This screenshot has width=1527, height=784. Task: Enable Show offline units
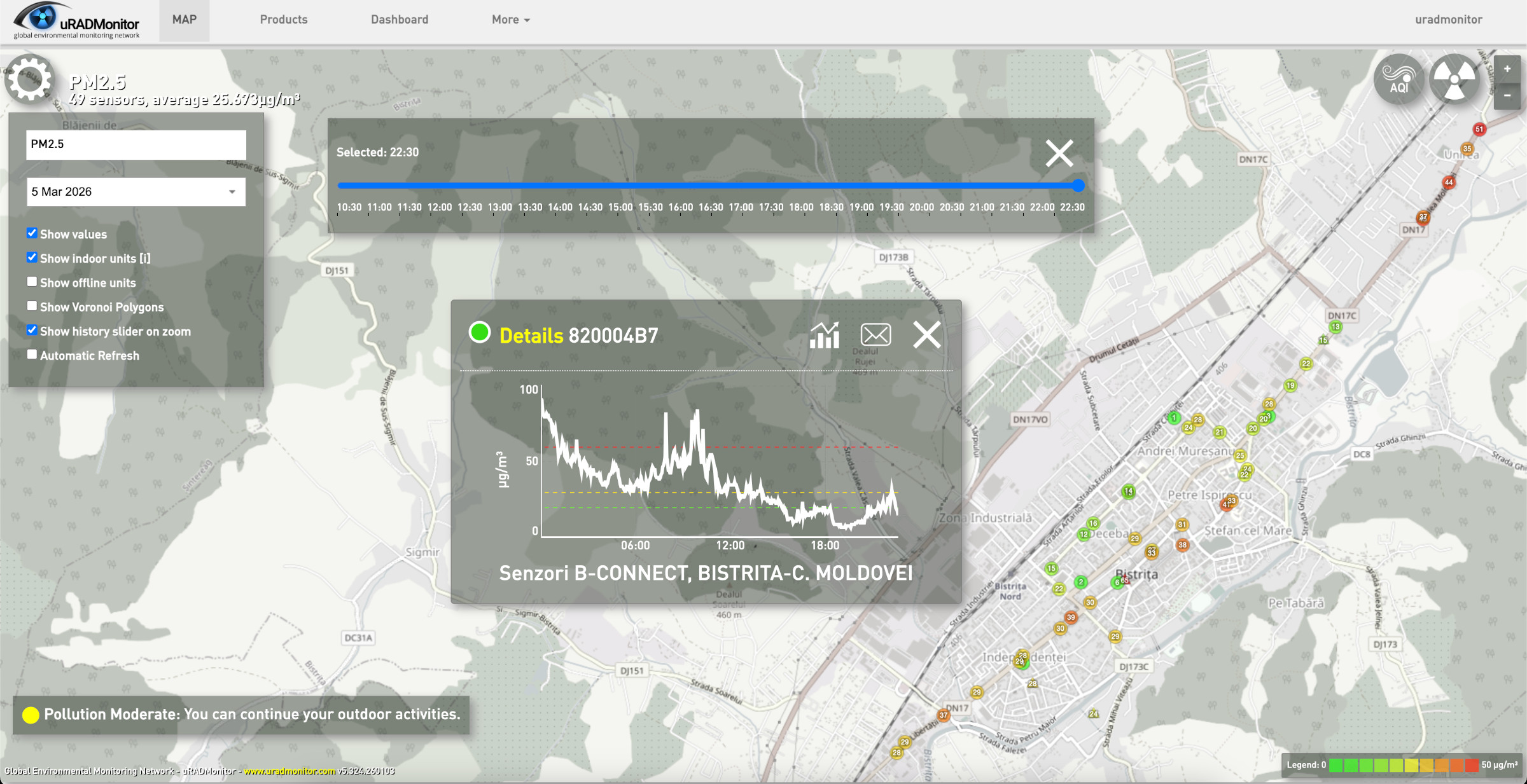[x=32, y=282]
